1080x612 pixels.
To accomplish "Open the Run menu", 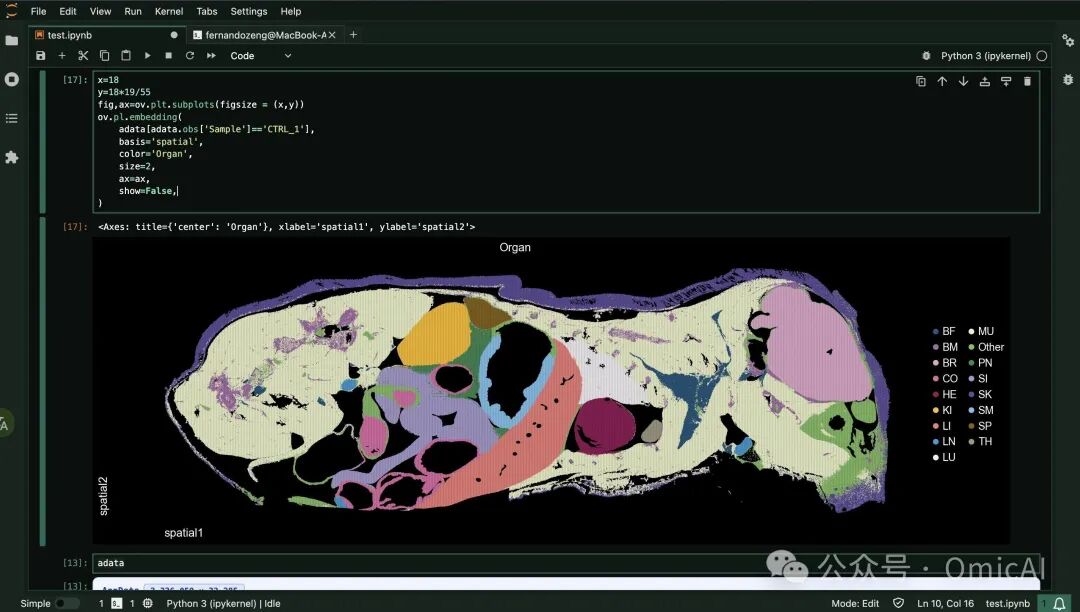I will click(x=133, y=11).
